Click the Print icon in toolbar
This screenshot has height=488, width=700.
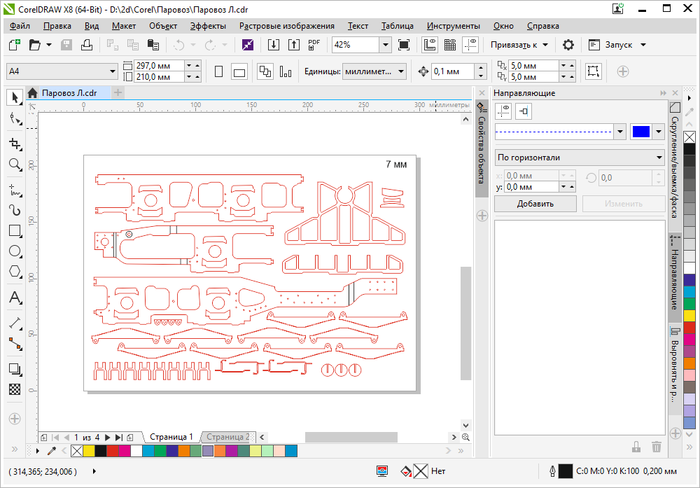coord(88,45)
